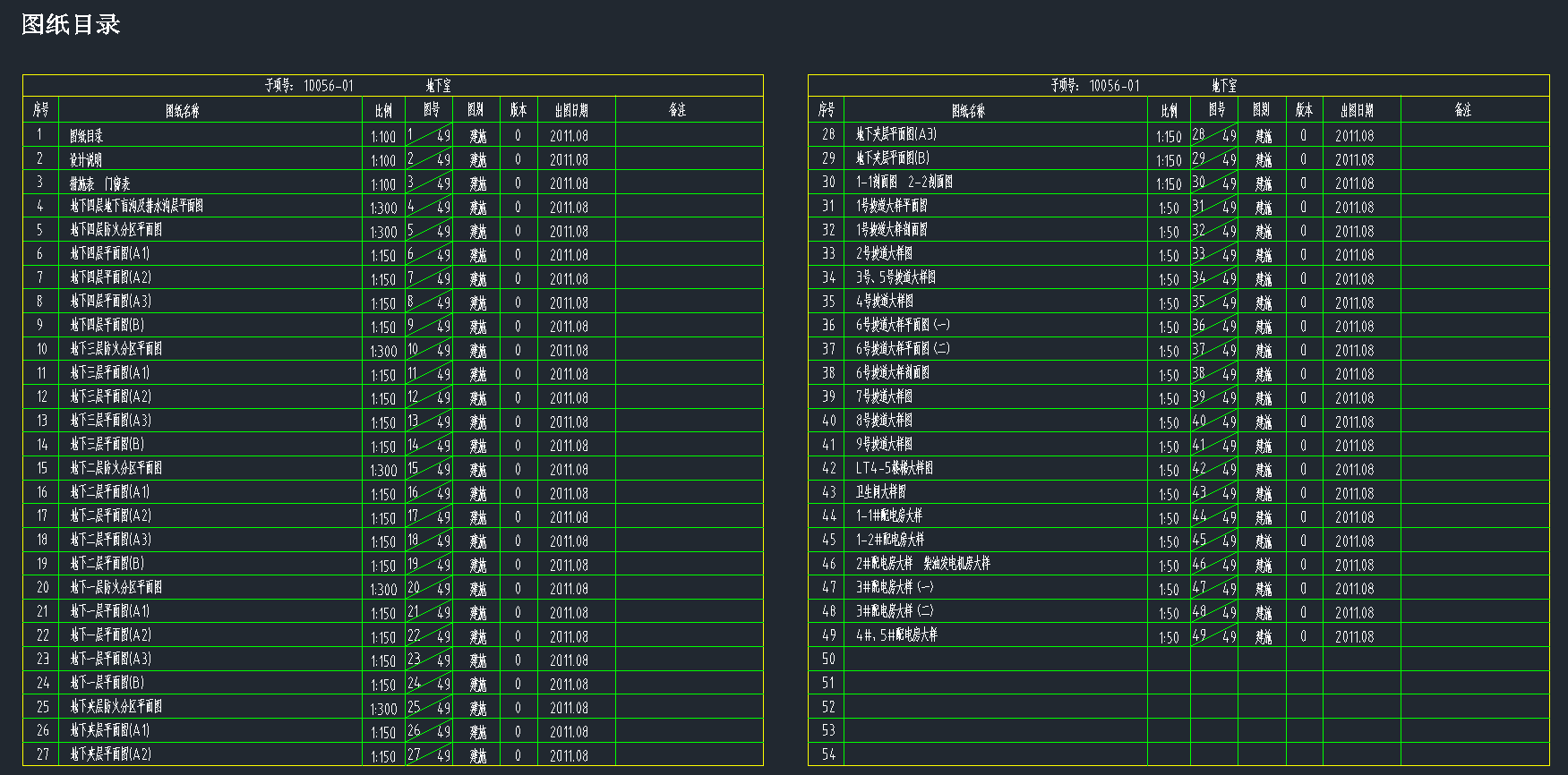Select the 28/49 sheet number cell
1568x775 pixels.
coord(1213,135)
